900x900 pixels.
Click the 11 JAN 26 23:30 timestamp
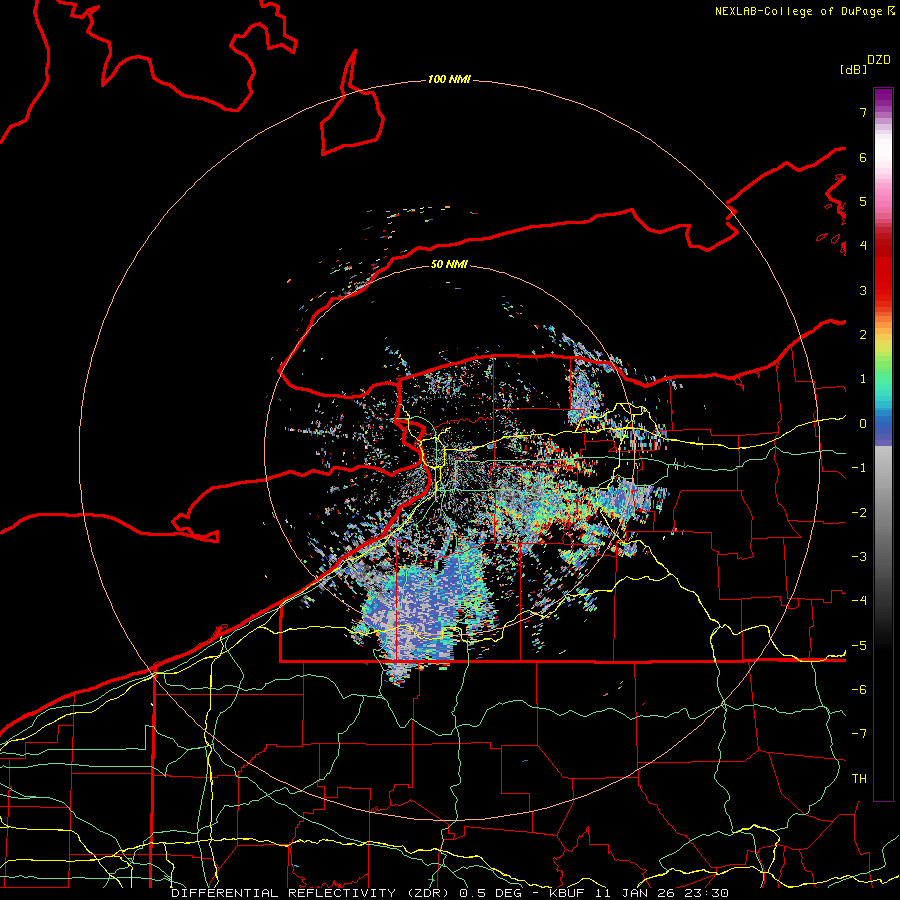tap(662, 893)
